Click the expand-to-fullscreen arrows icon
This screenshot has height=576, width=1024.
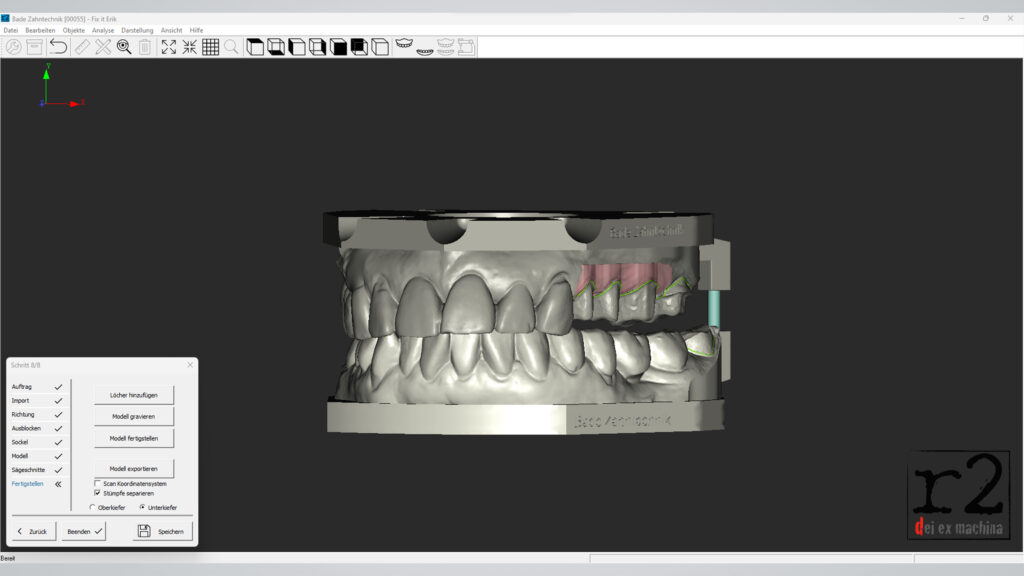[x=168, y=47]
